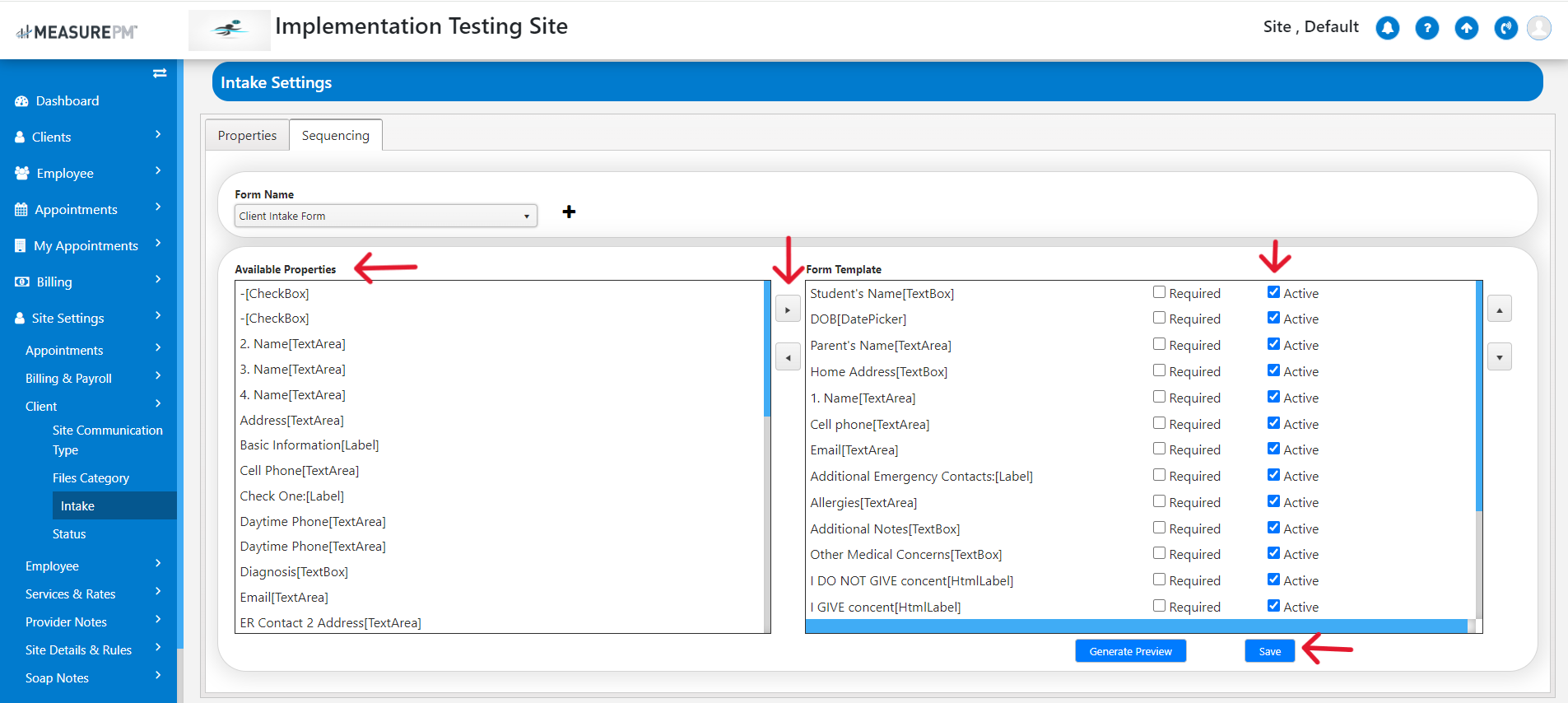Click the Appointments calendar icon
Screen dimensions: 1568x703
point(21,210)
